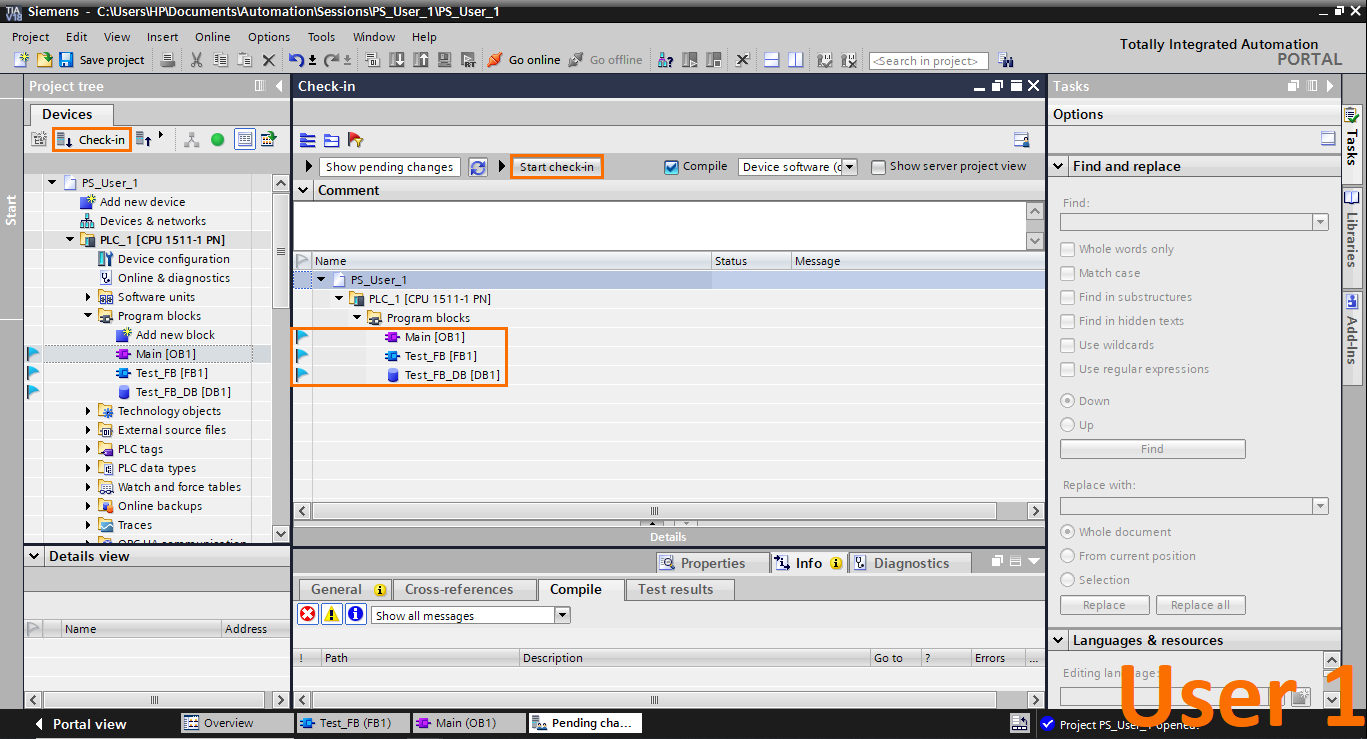This screenshot has width=1367, height=739.
Task: Open the filter flag icon in Check-in panel
Action: [355, 141]
